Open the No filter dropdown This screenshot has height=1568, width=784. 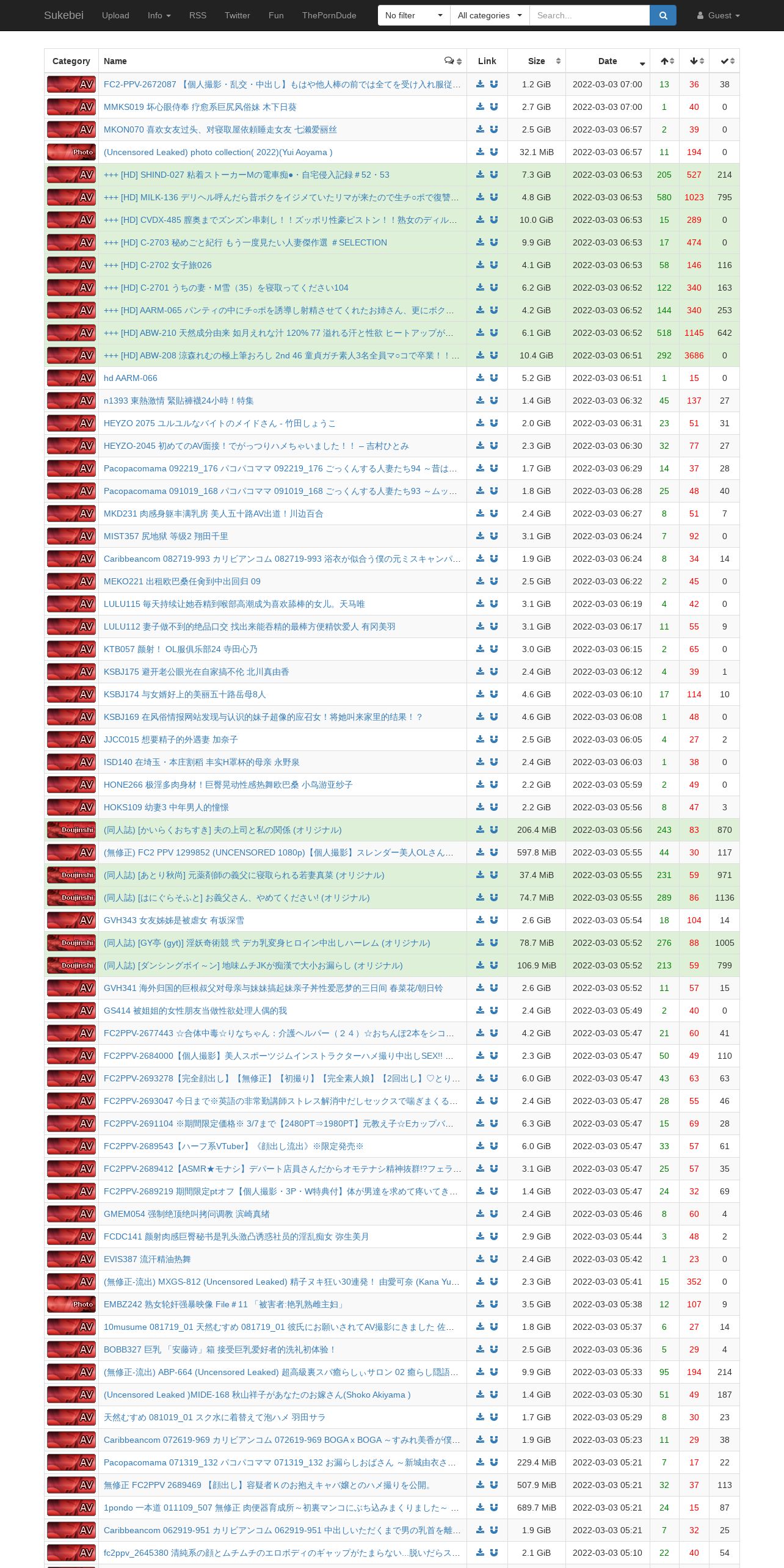coord(414,15)
